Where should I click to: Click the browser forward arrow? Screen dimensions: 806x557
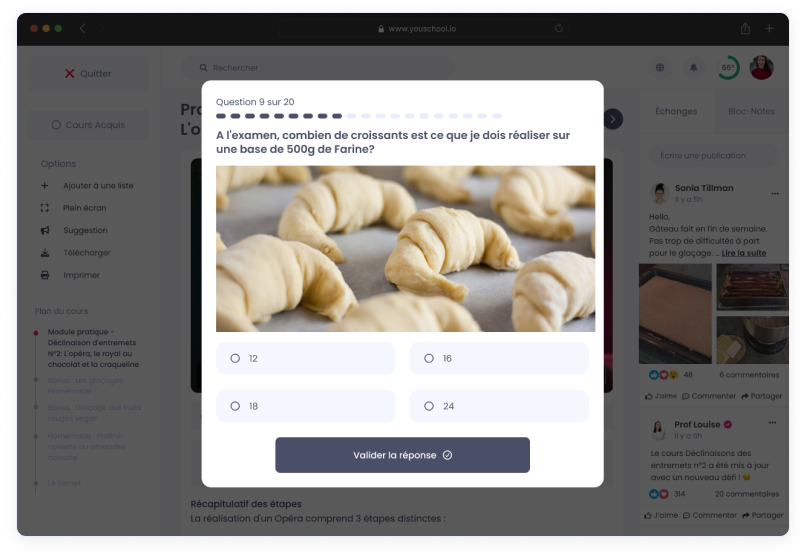click(x=101, y=28)
